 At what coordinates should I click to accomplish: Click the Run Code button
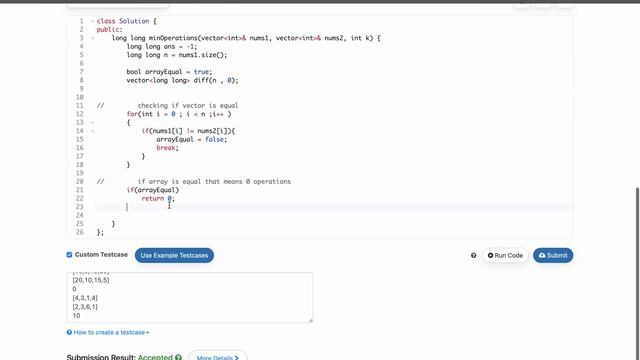(x=505, y=256)
